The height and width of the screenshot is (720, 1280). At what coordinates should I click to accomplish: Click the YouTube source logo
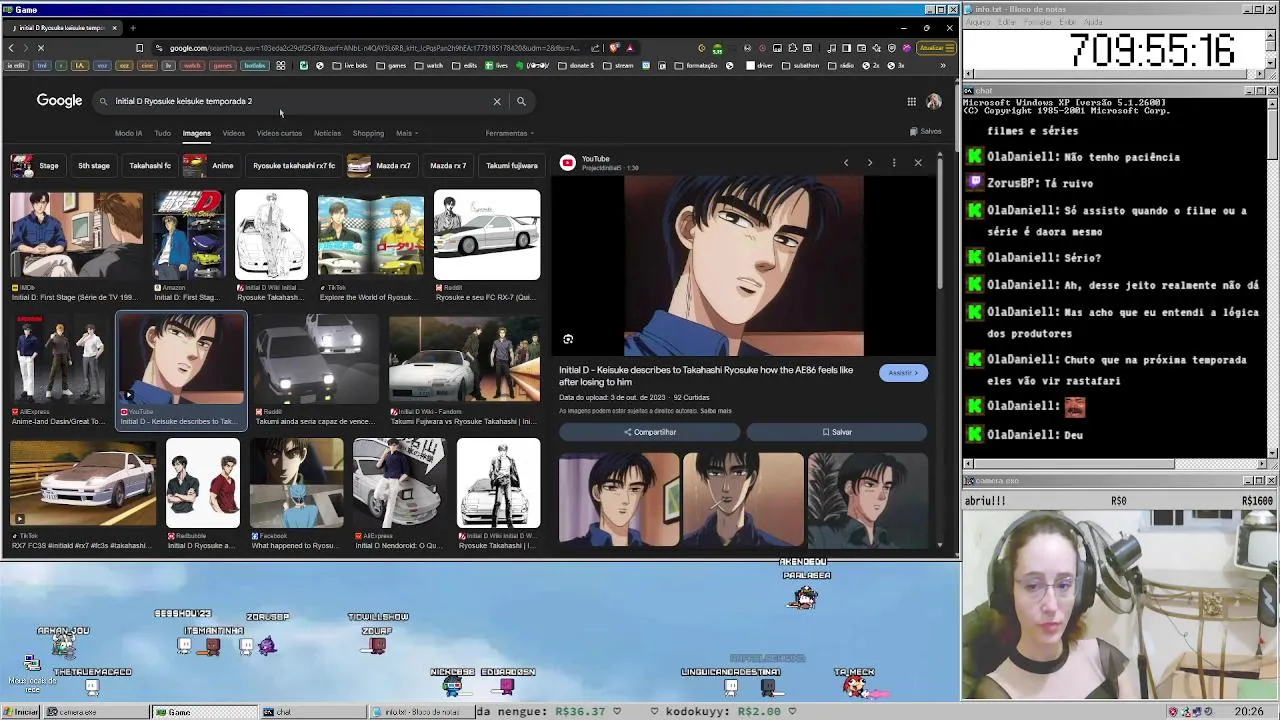coord(567,163)
